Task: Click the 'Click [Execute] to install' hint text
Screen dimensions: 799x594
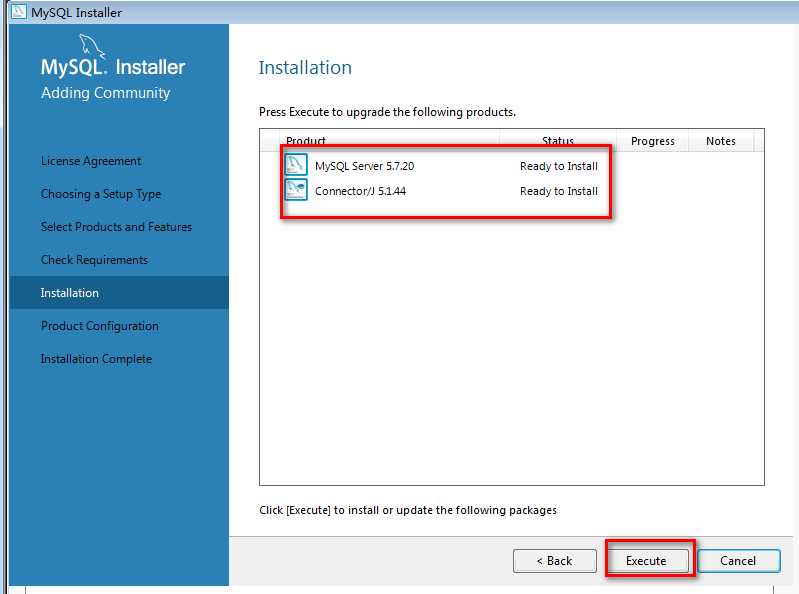Action: [x=408, y=510]
